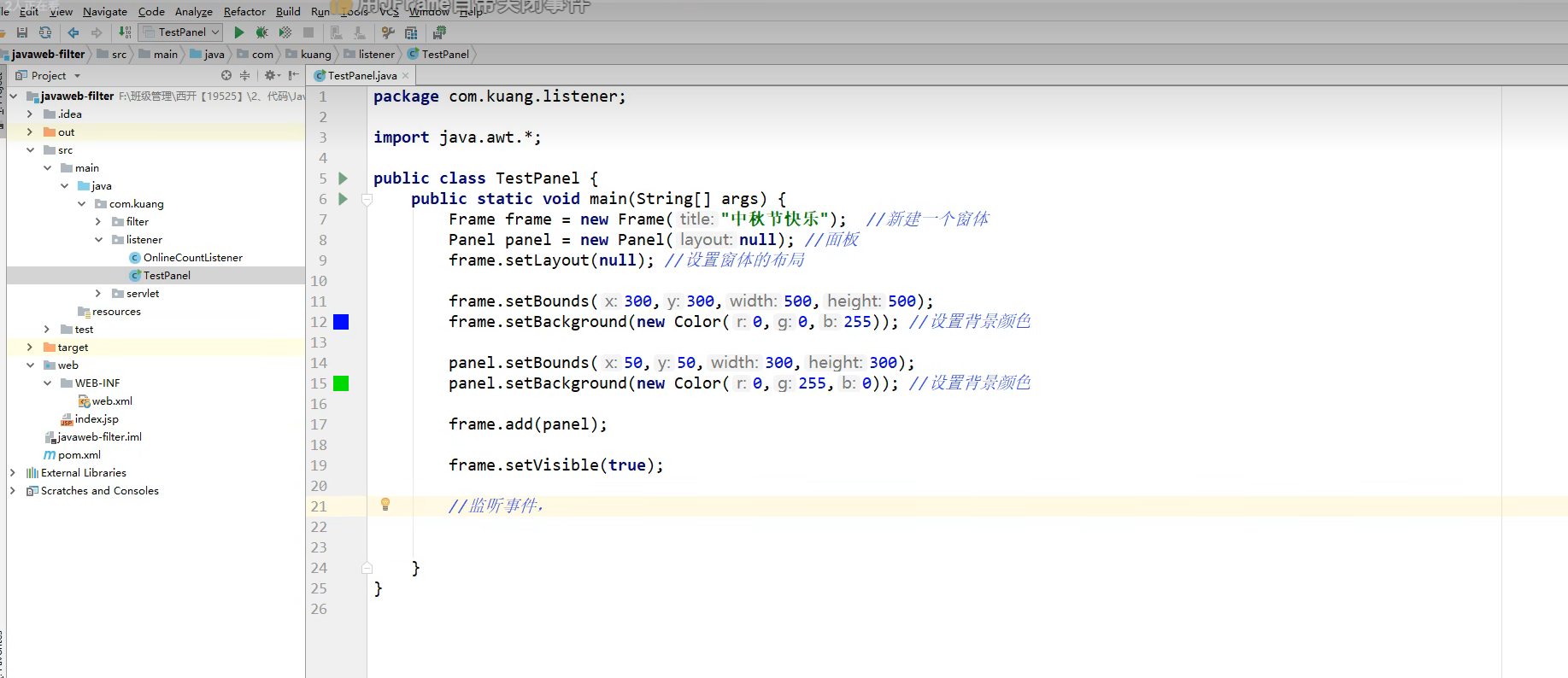
Task: Open the Code menu
Action: tap(151, 11)
